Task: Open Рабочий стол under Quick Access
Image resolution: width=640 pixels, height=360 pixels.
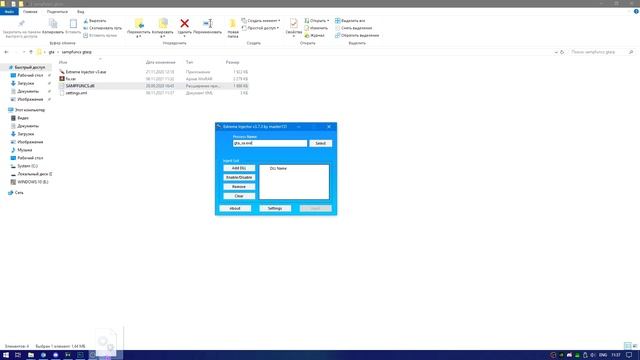Action: click(30, 75)
